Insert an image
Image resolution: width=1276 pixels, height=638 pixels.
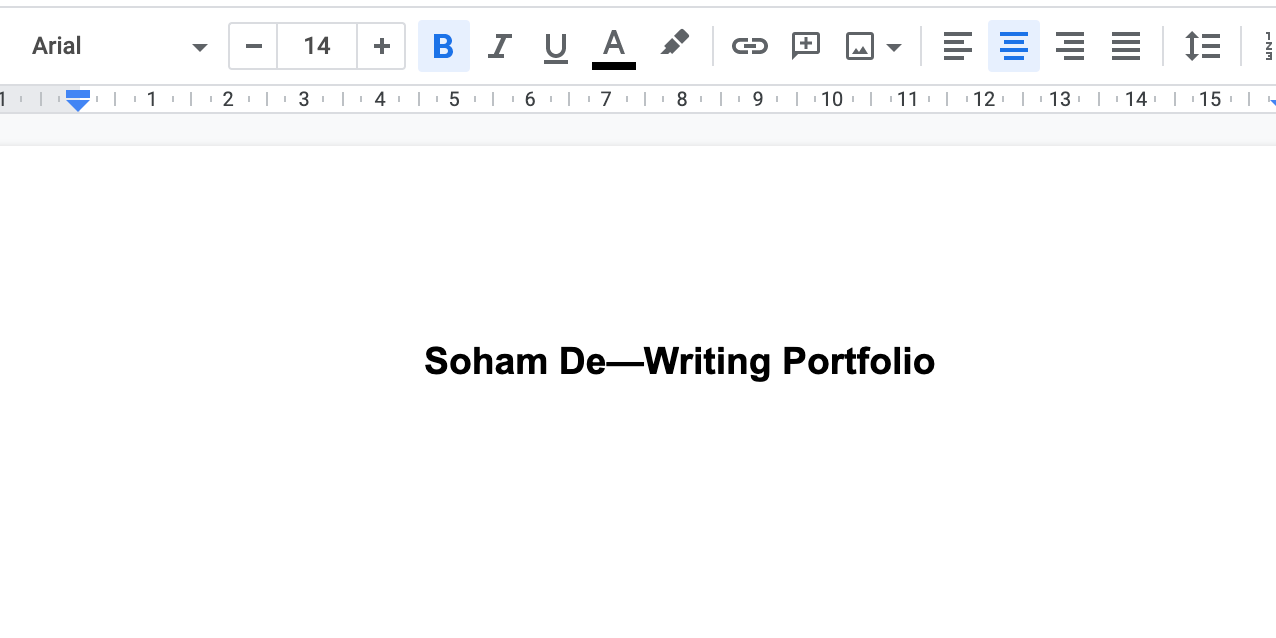coord(860,46)
